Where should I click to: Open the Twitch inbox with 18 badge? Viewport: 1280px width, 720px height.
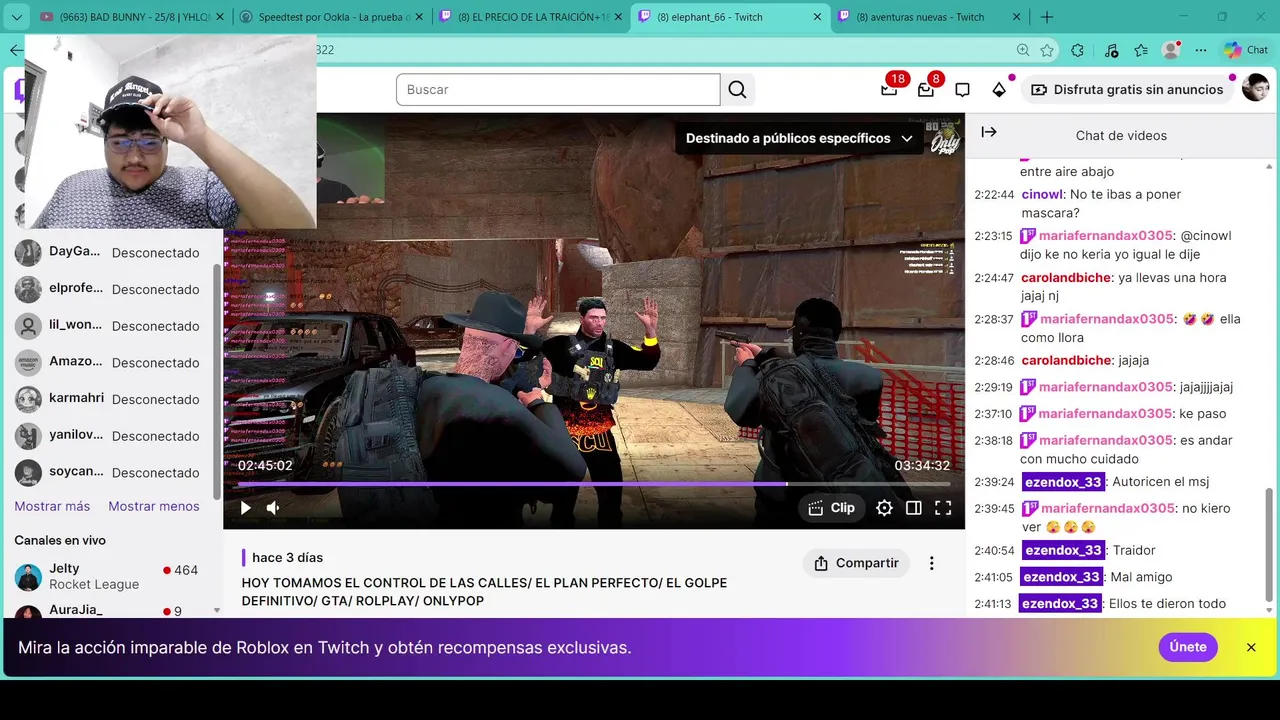click(x=889, y=89)
